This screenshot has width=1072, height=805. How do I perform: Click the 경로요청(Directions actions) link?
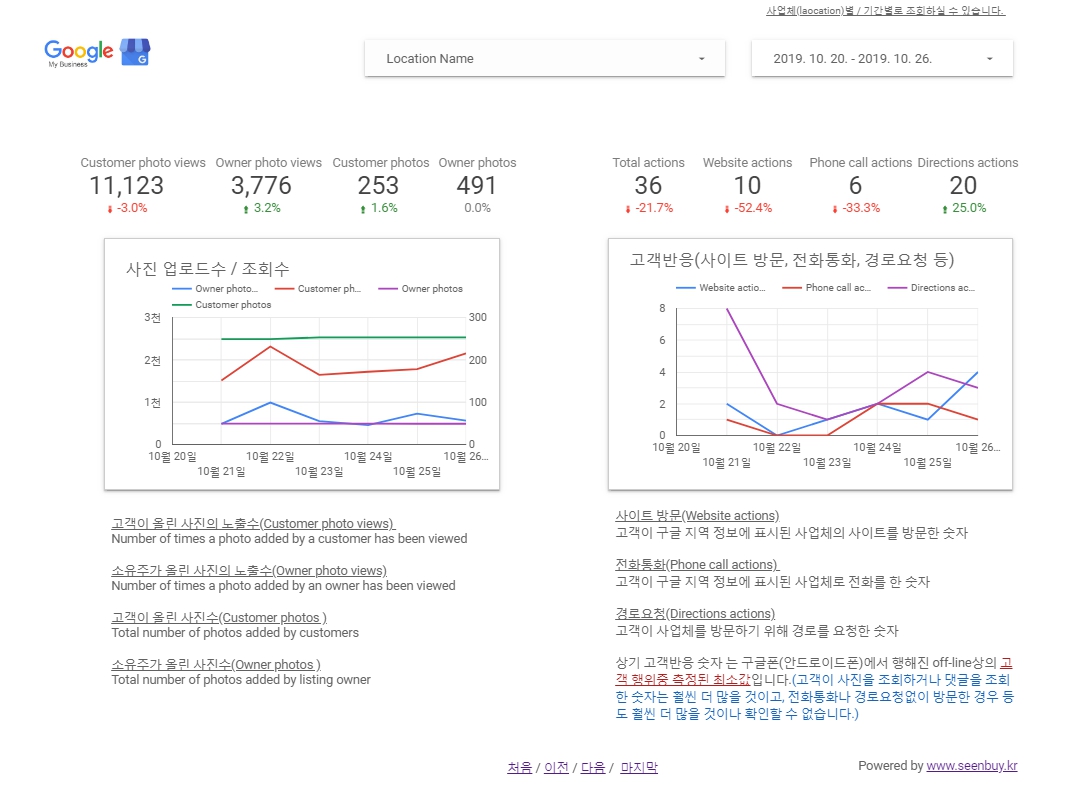(x=694, y=613)
